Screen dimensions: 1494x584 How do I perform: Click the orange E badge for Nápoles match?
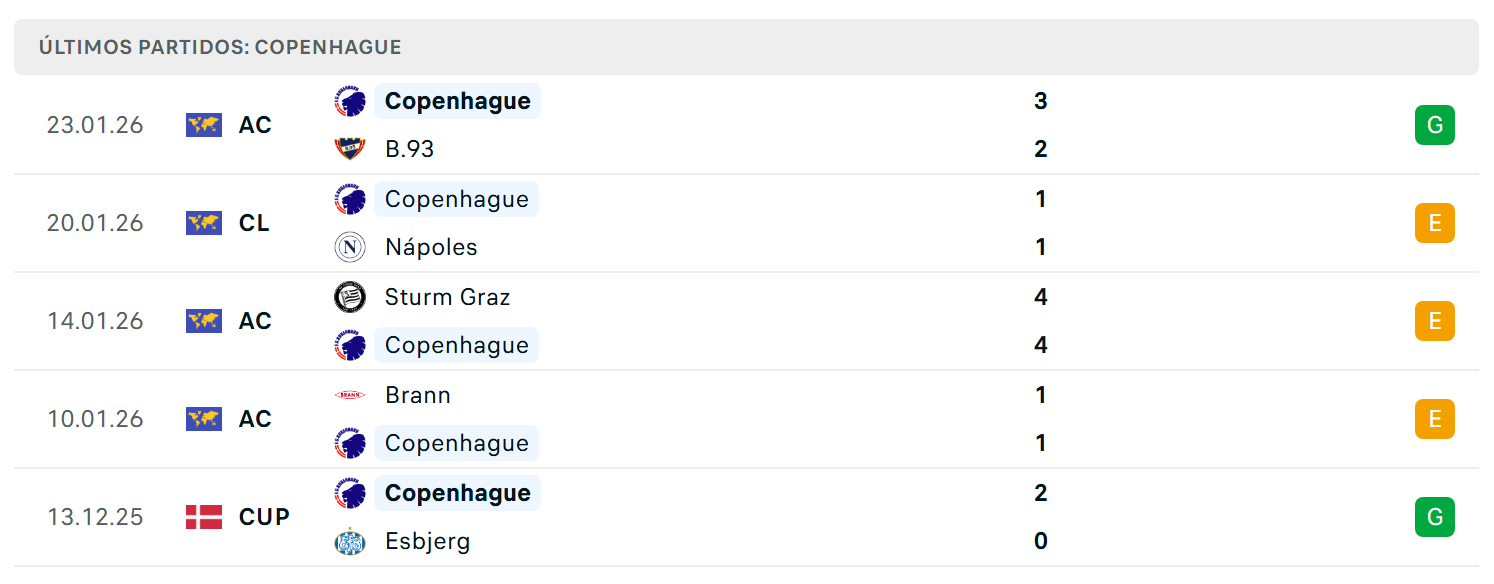pyautogui.click(x=1435, y=223)
